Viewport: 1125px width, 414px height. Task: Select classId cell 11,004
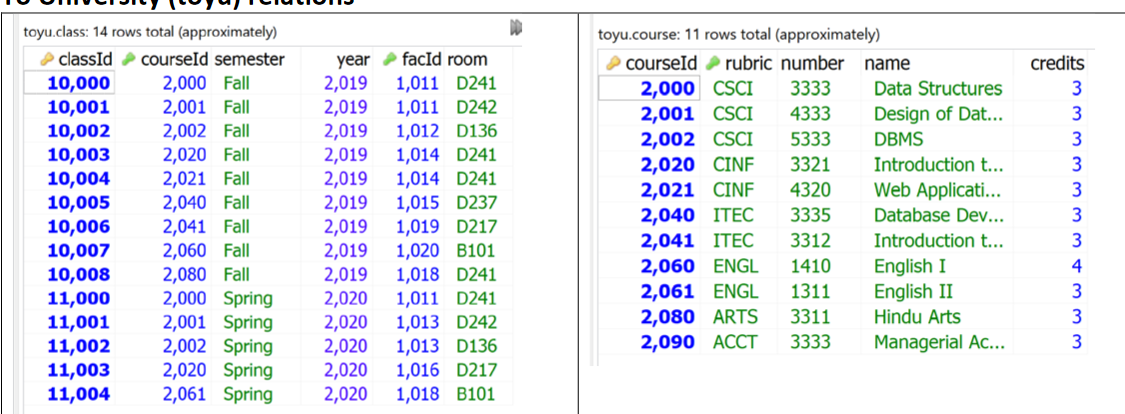[79, 394]
